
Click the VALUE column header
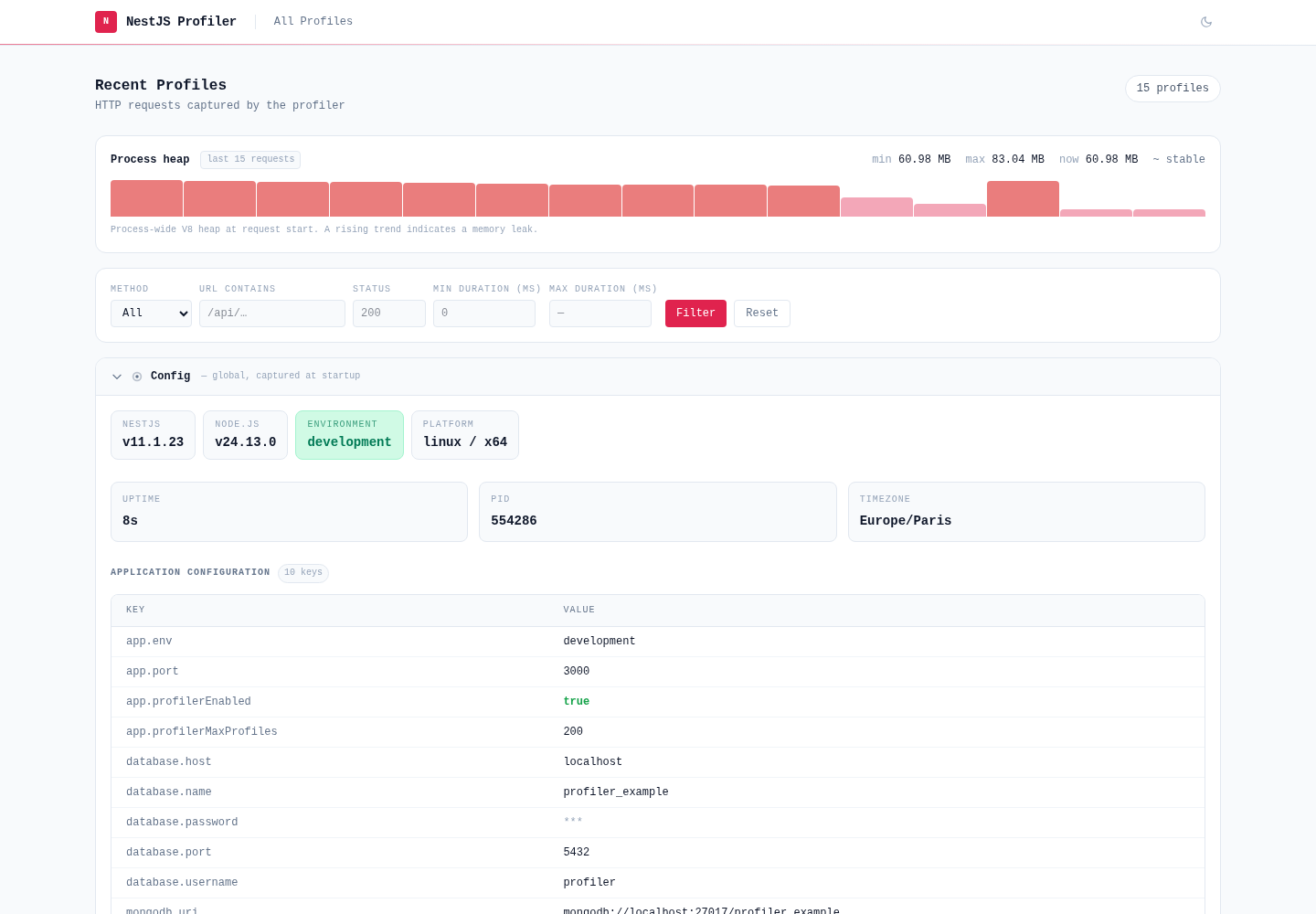pos(579,610)
